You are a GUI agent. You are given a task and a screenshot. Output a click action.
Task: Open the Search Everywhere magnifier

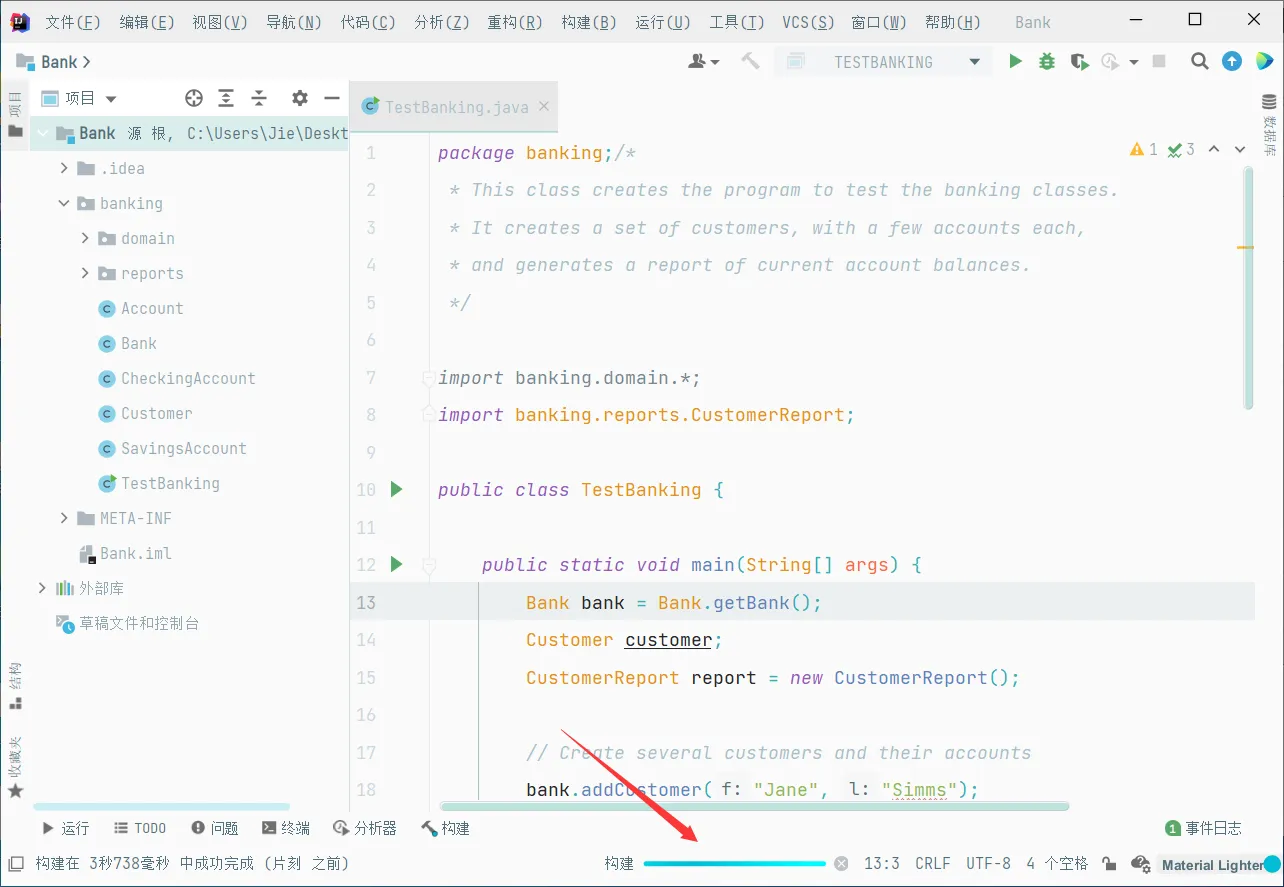click(x=1200, y=62)
